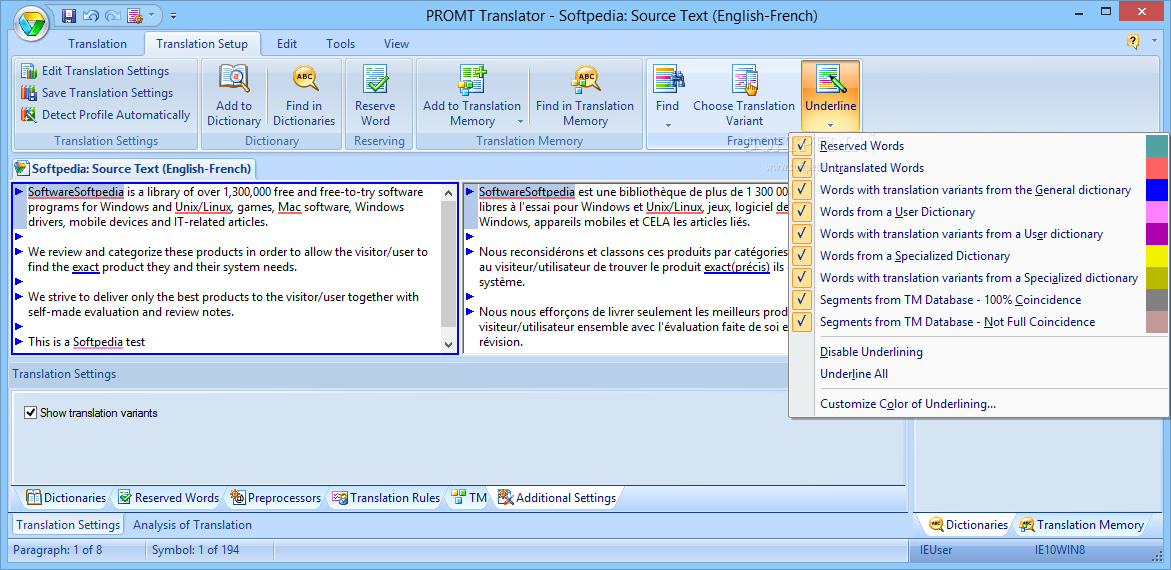
Task: Click Unix/Linux in the source text
Action: coord(203,207)
